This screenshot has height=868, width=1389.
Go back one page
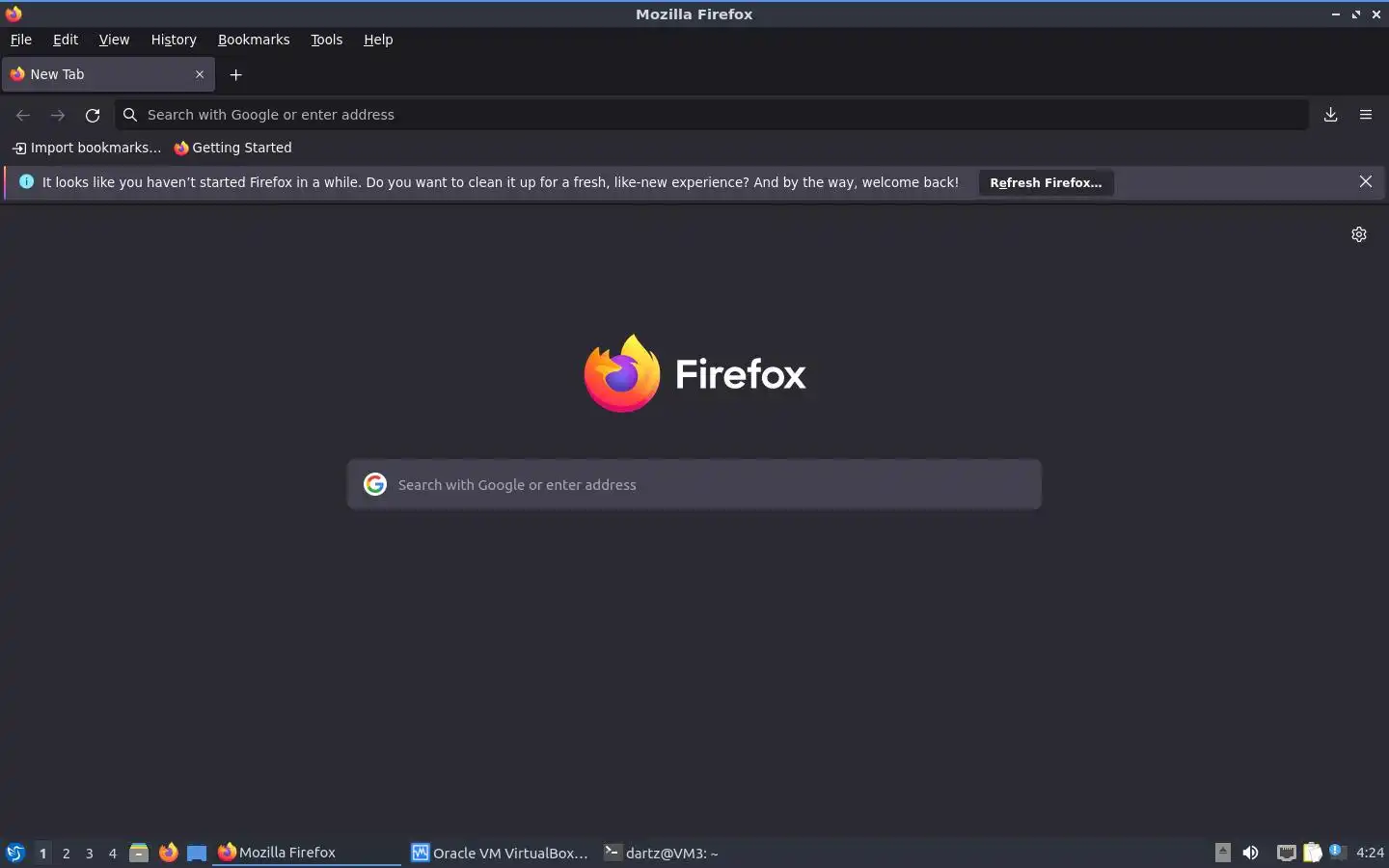pos(23,115)
